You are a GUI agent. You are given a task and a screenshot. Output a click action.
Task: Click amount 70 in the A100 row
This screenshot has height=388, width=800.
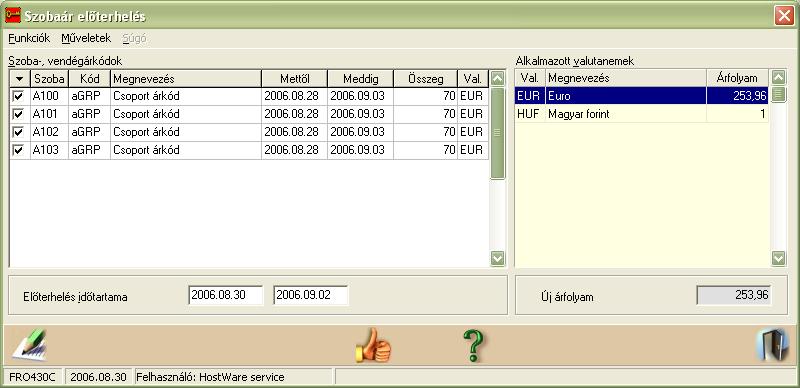click(x=426, y=96)
